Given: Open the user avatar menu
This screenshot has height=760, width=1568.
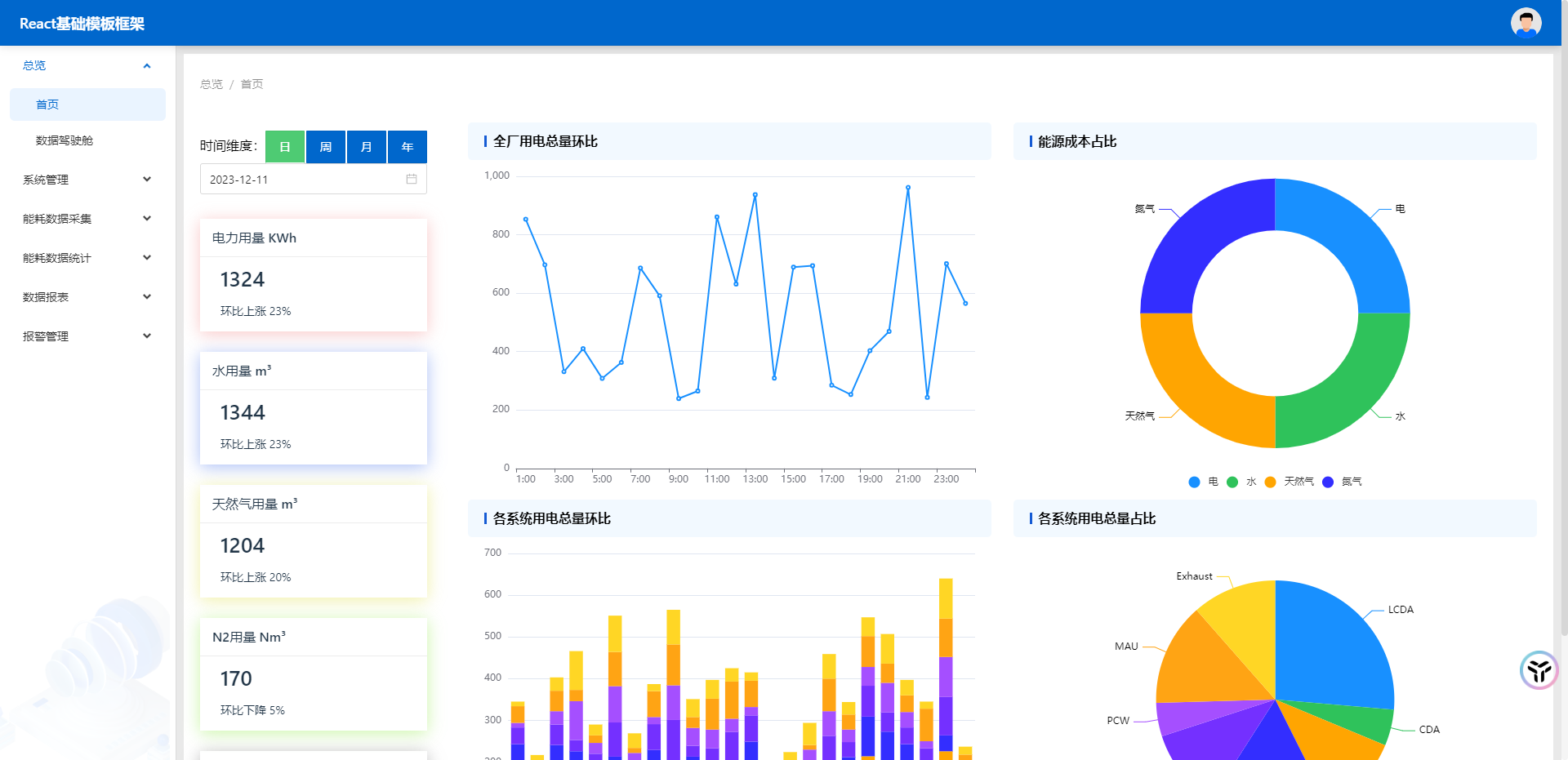Looking at the screenshot, I should [x=1526, y=23].
